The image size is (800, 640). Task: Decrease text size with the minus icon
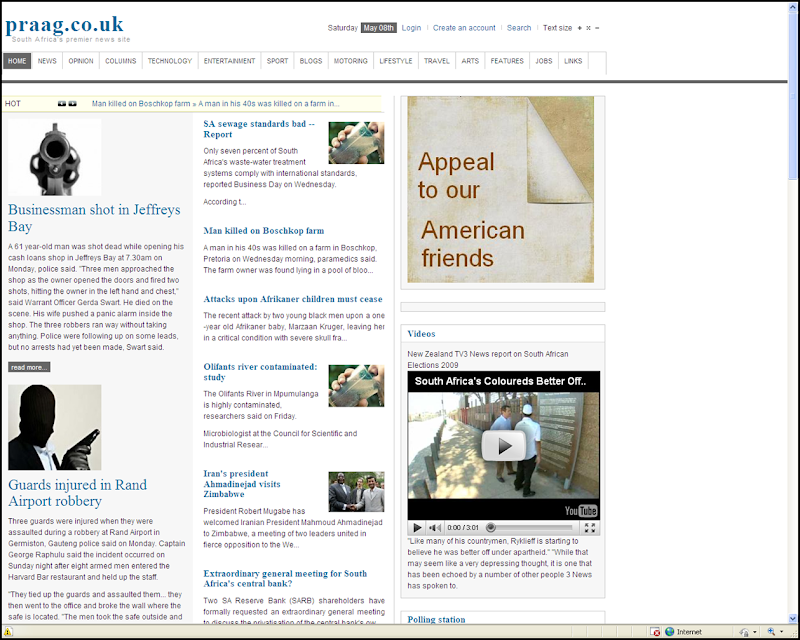[x=597, y=28]
